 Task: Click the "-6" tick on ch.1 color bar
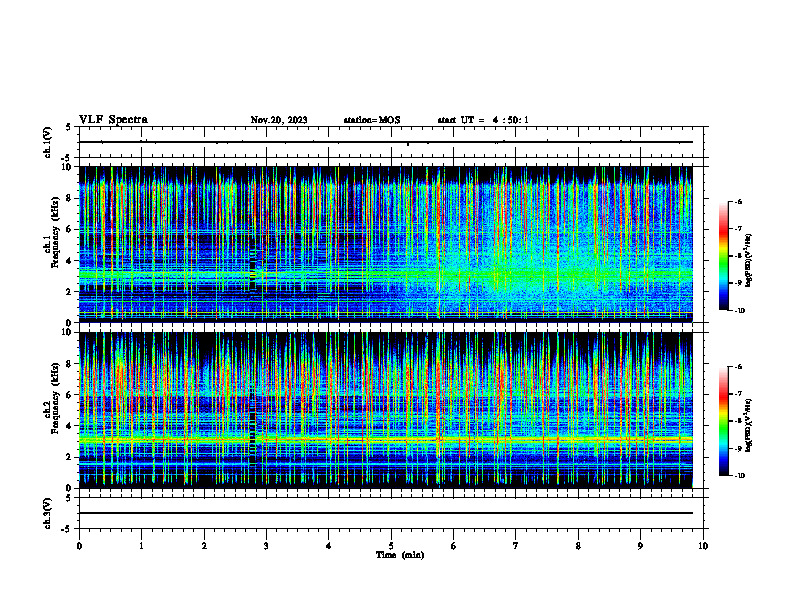coord(739,202)
